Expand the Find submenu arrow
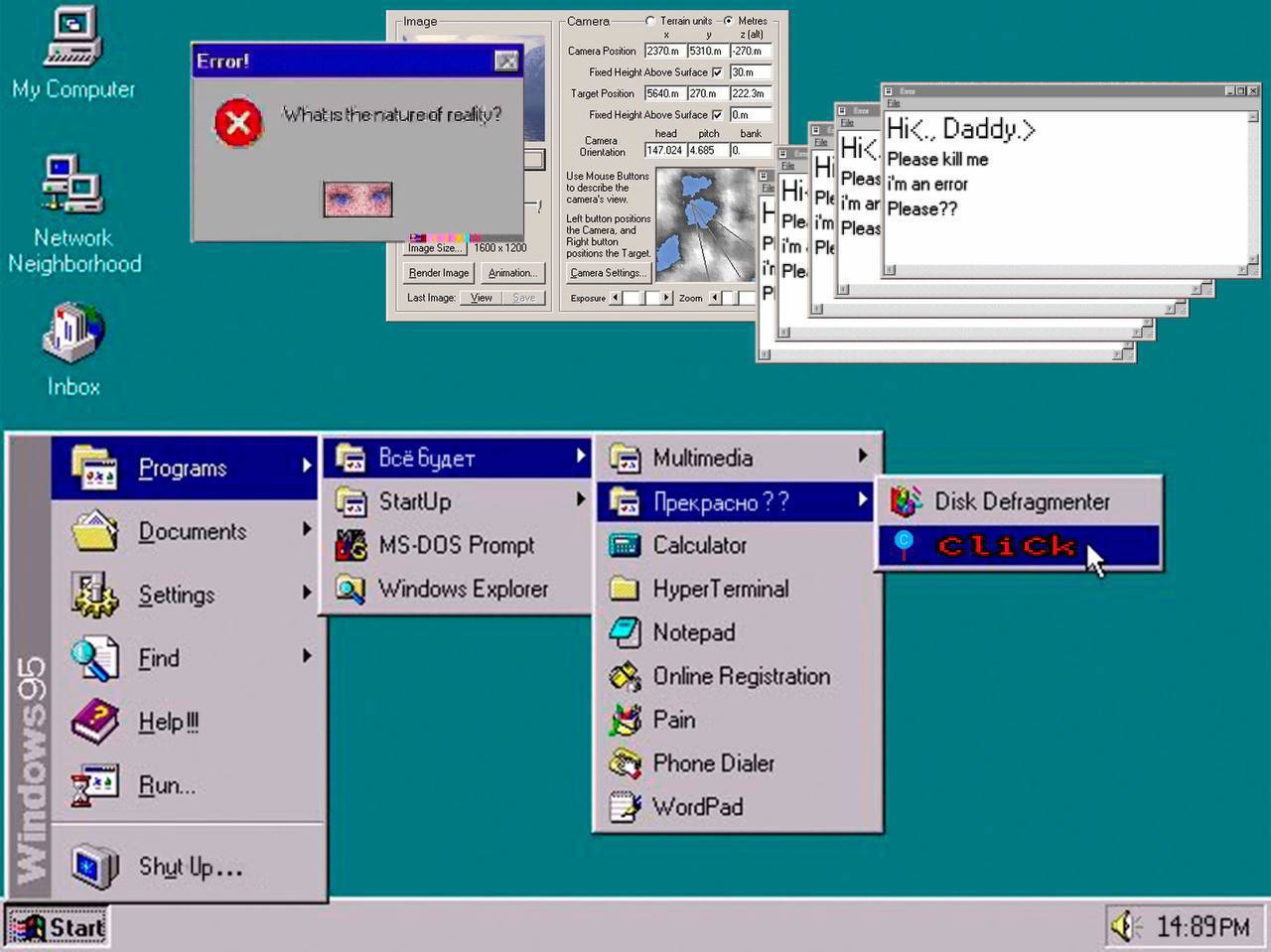This screenshot has width=1271, height=952. [307, 656]
